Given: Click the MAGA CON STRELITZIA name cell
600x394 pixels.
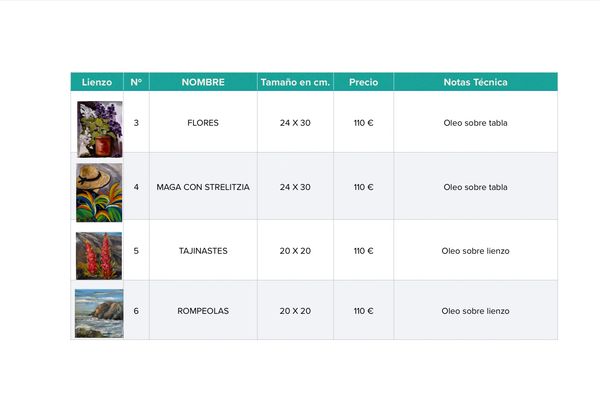Looking at the screenshot, I should point(203,187).
